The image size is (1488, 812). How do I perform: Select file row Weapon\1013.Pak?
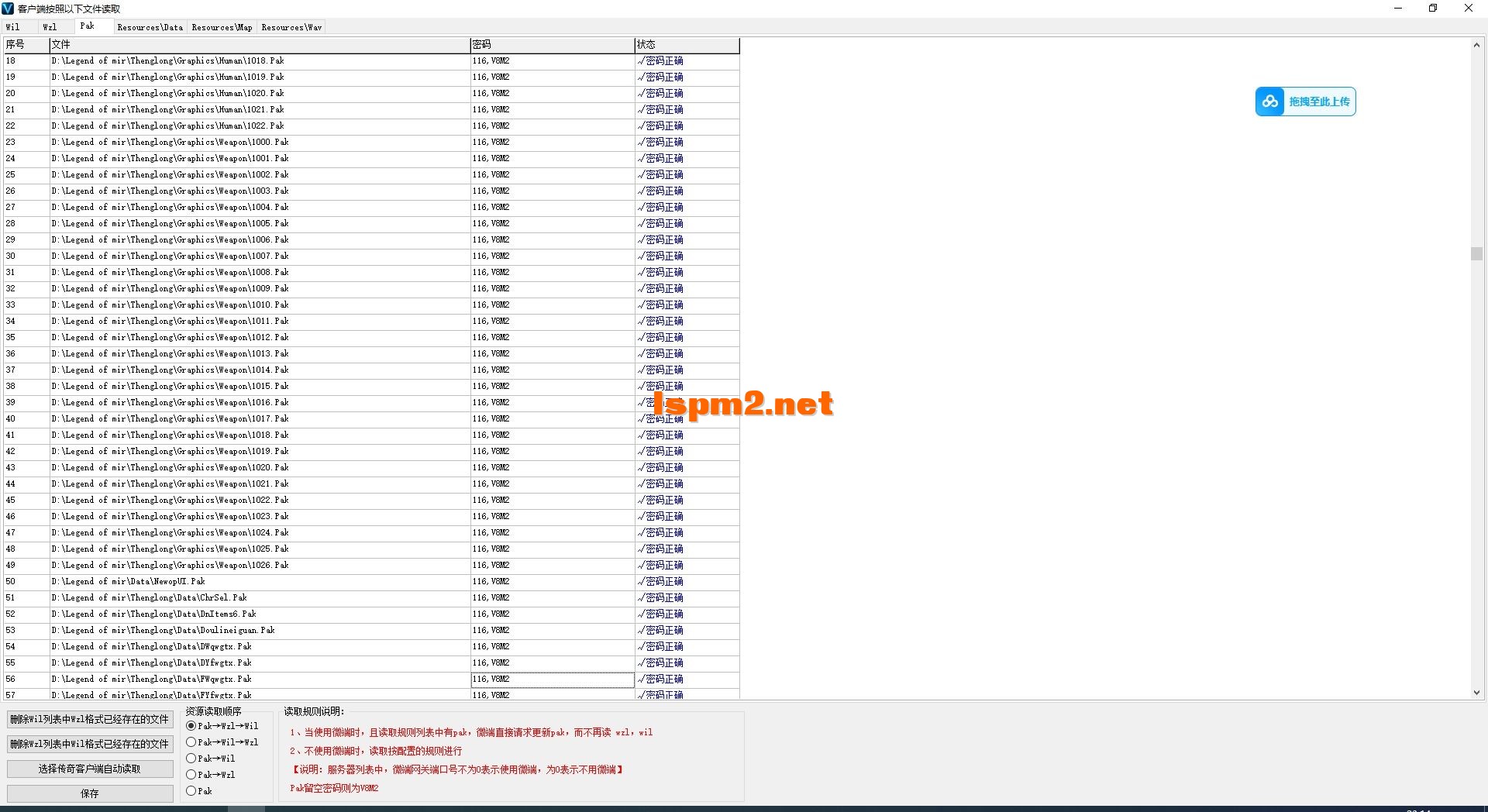click(x=260, y=353)
